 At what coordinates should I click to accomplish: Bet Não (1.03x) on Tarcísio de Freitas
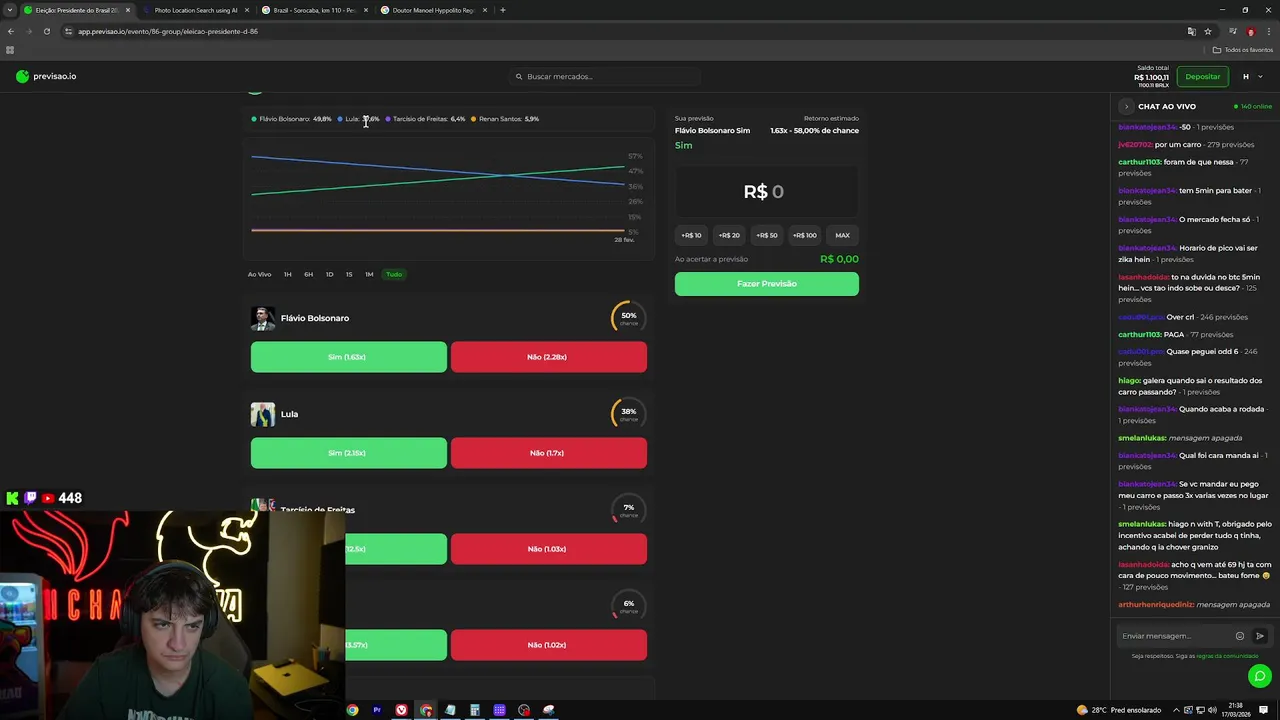[x=548, y=549]
